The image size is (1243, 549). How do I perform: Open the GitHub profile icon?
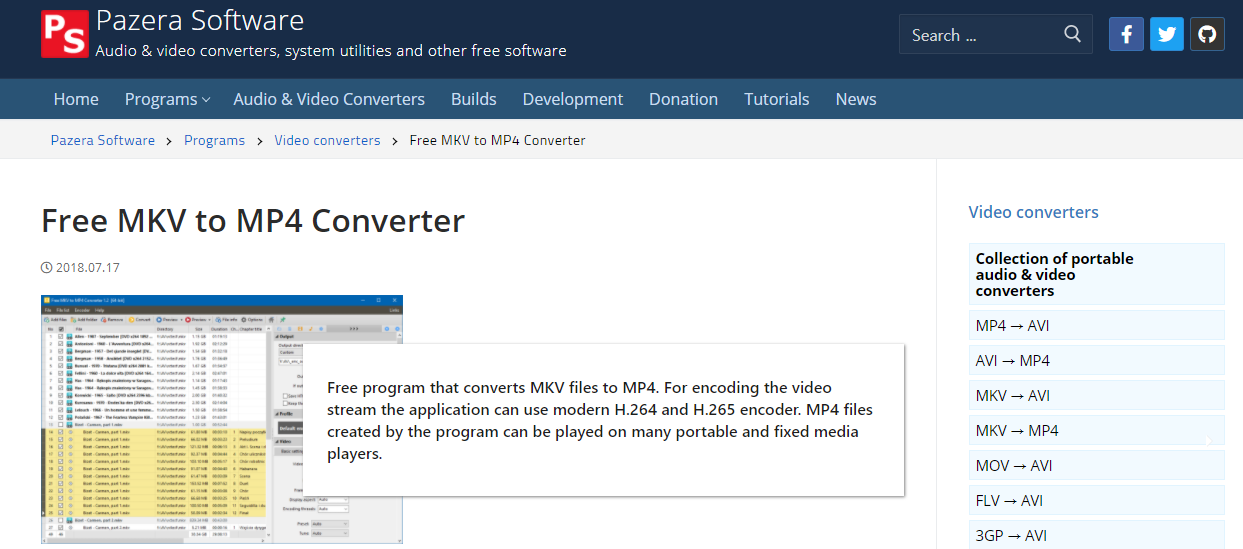click(x=1207, y=34)
